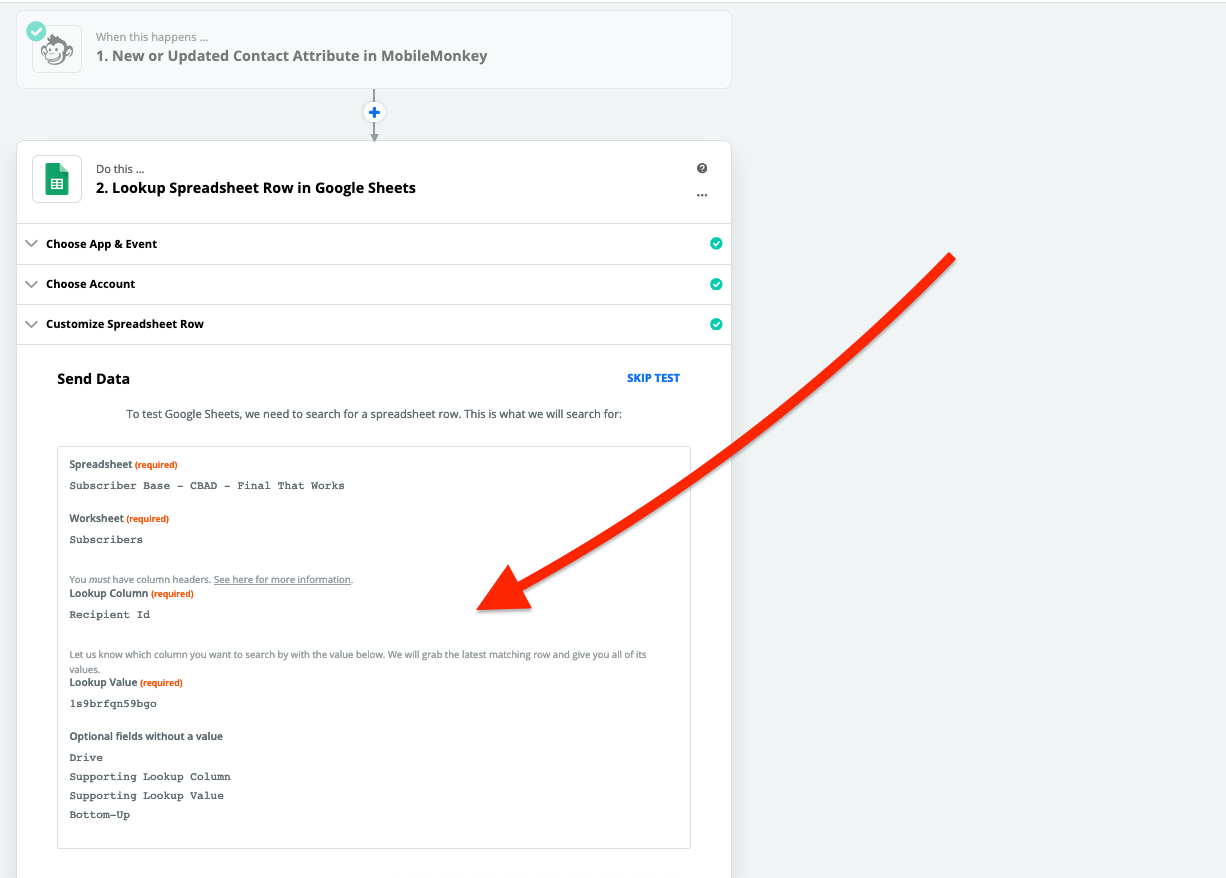Click the 'Optional fields without a value' label

click(x=146, y=736)
